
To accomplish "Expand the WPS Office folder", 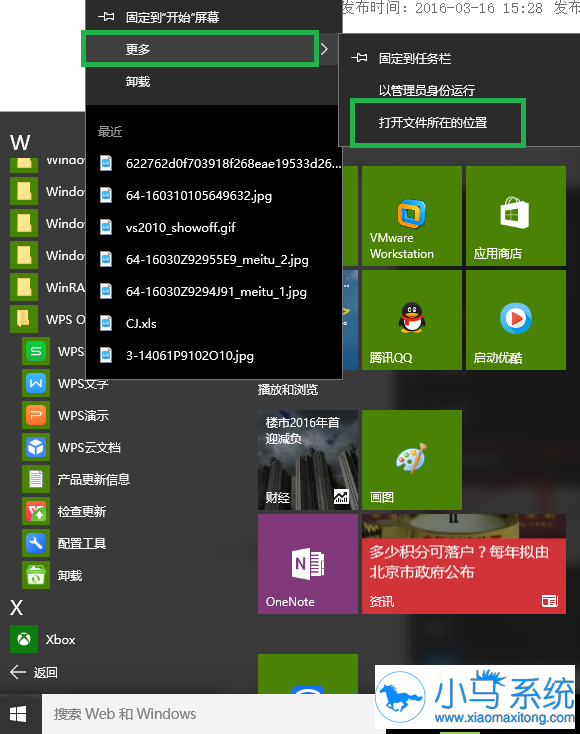I will click(x=48, y=319).
